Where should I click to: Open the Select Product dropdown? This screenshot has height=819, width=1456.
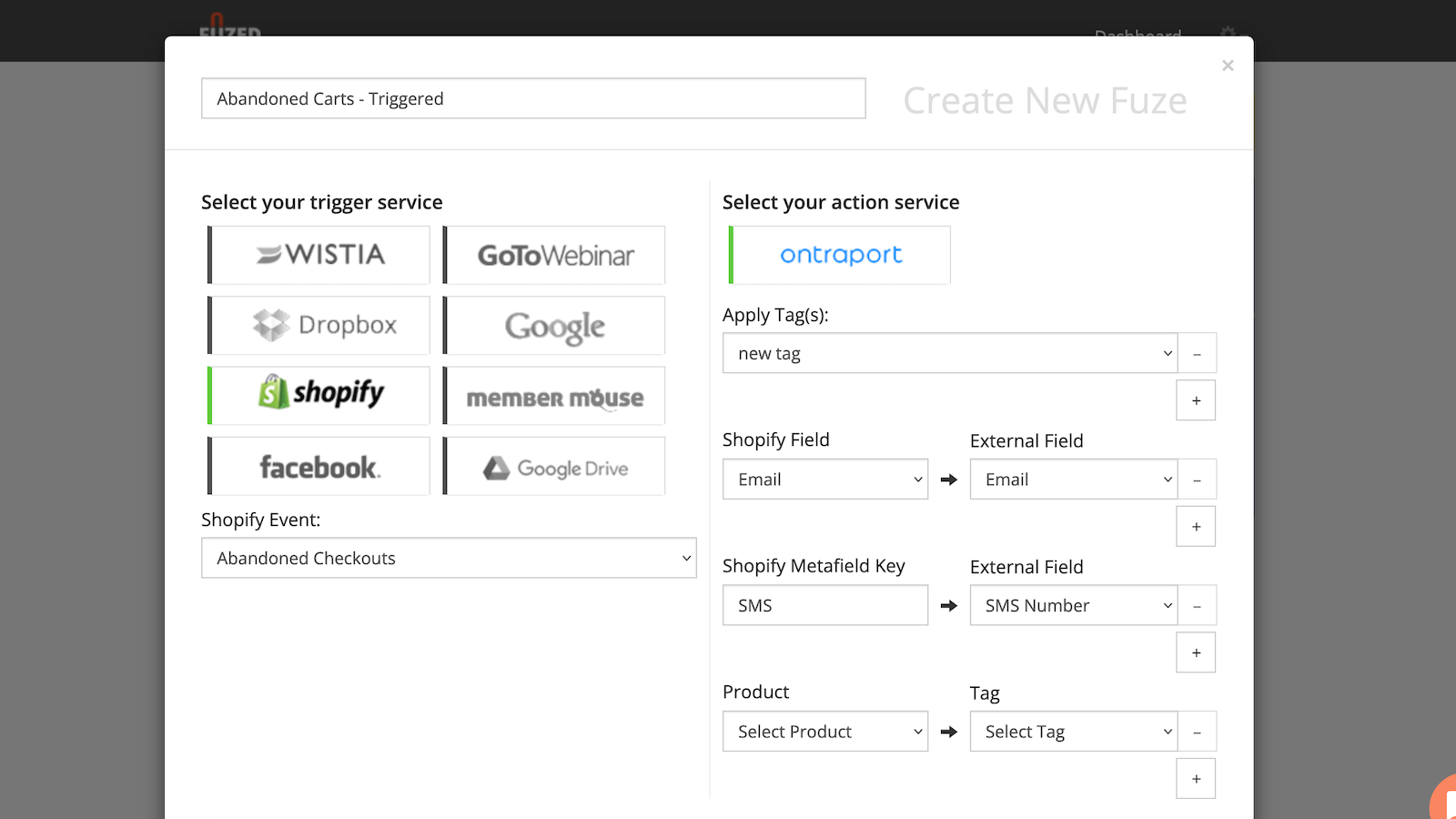pos(825,731)
